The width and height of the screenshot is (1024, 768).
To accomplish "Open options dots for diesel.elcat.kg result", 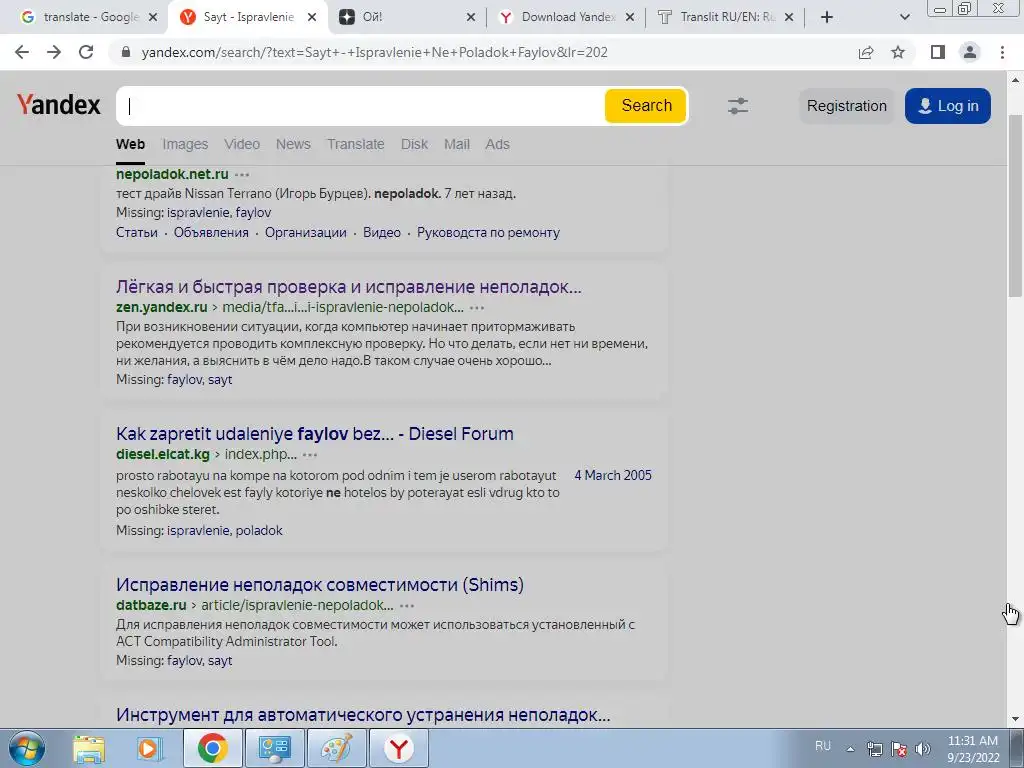I will 310,455.
